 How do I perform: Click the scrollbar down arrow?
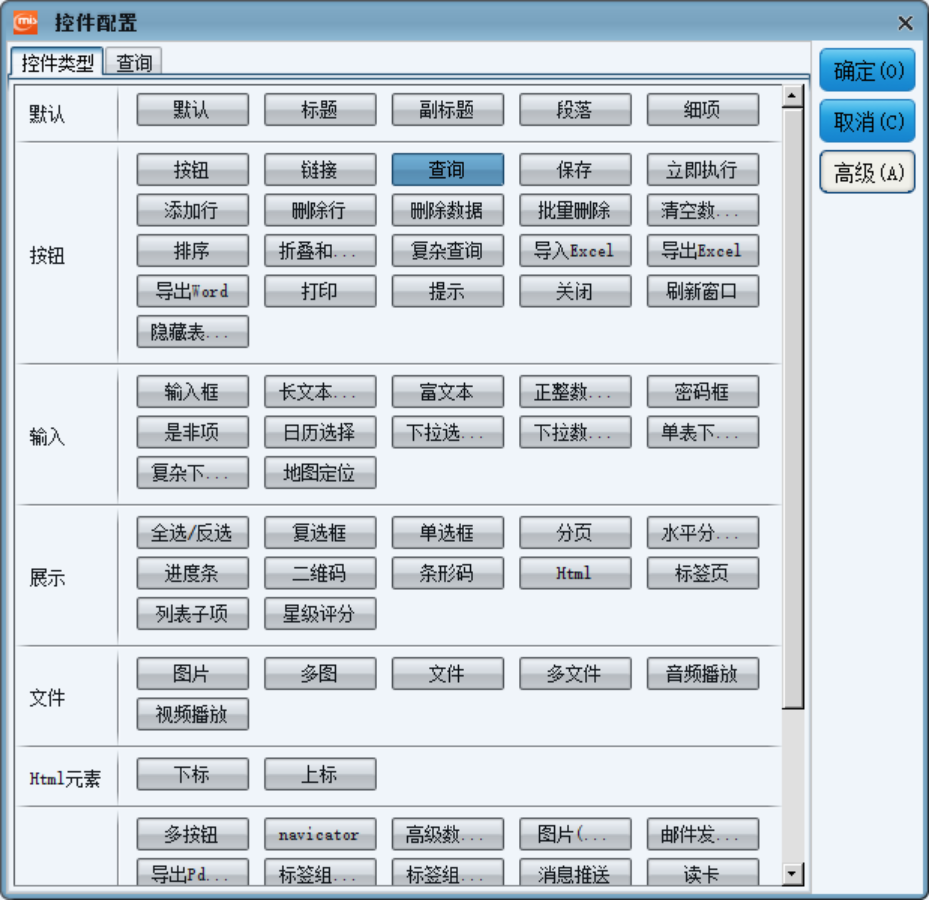793,874
